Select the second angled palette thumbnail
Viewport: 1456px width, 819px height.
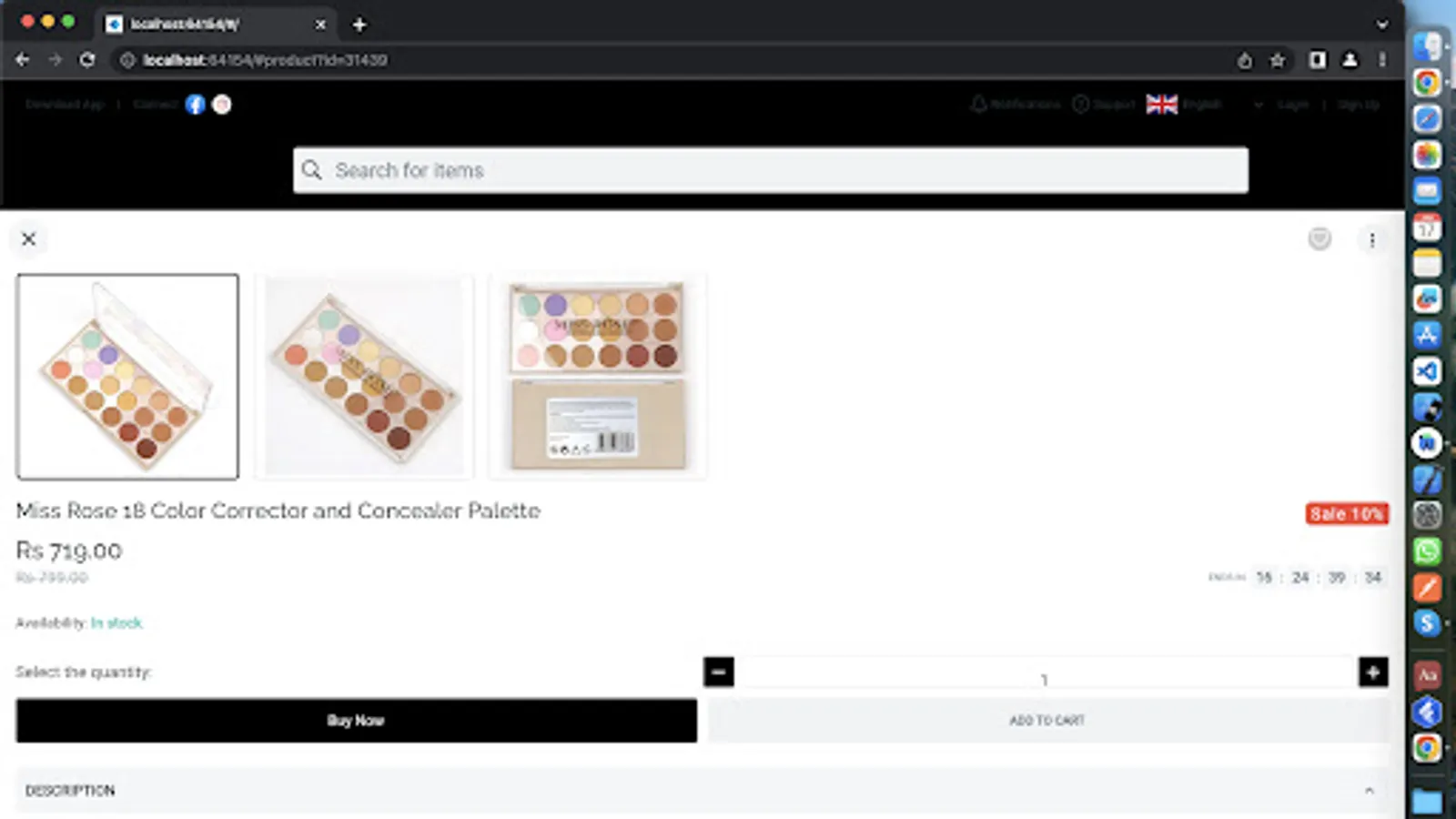click(364, 377)
